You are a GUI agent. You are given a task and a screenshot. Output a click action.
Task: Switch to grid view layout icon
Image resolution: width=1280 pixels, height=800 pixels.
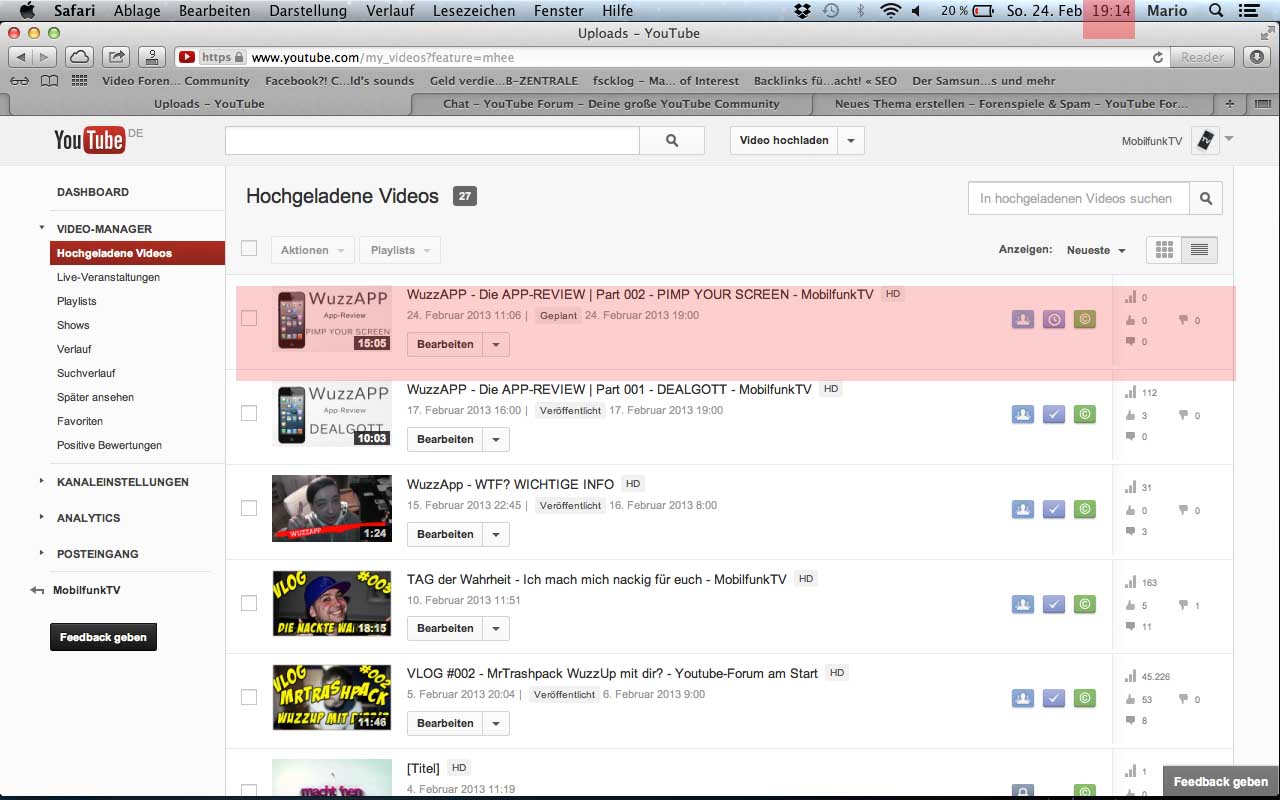1164,250
